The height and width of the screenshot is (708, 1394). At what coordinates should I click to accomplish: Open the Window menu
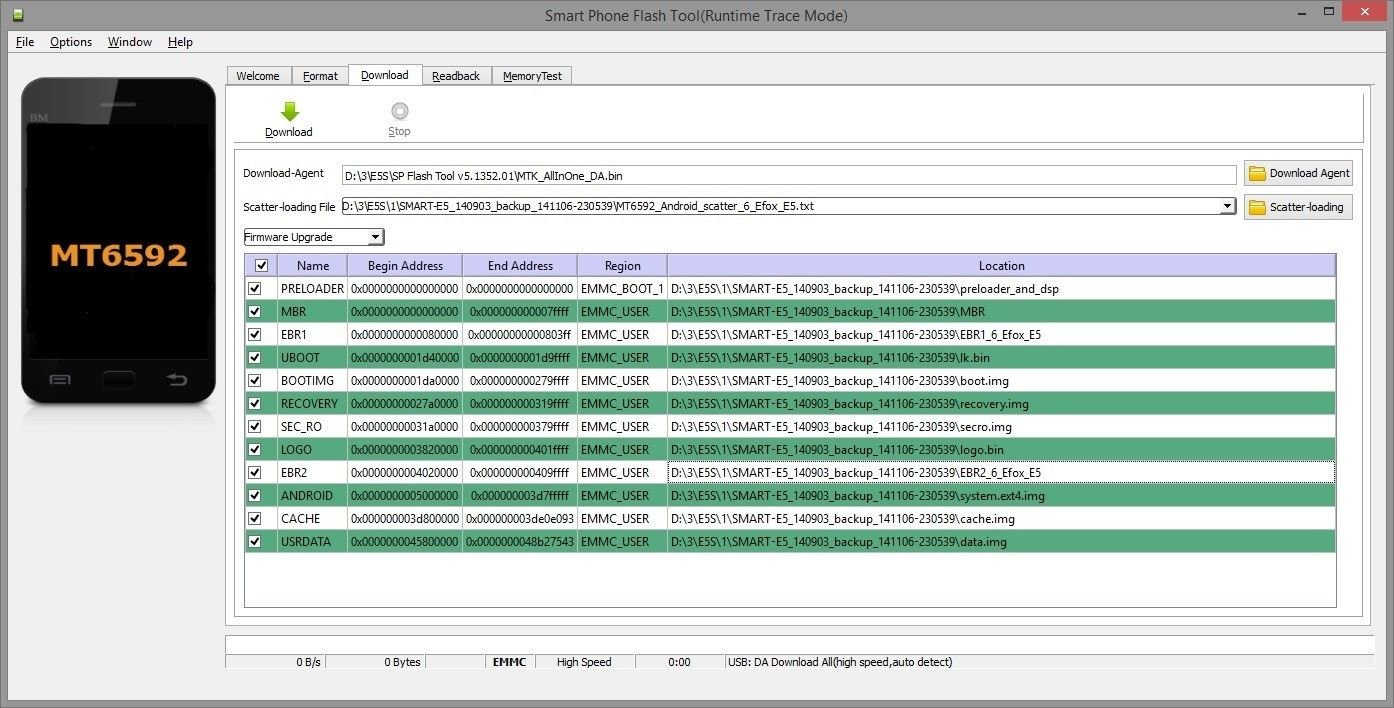pos(130,42)
